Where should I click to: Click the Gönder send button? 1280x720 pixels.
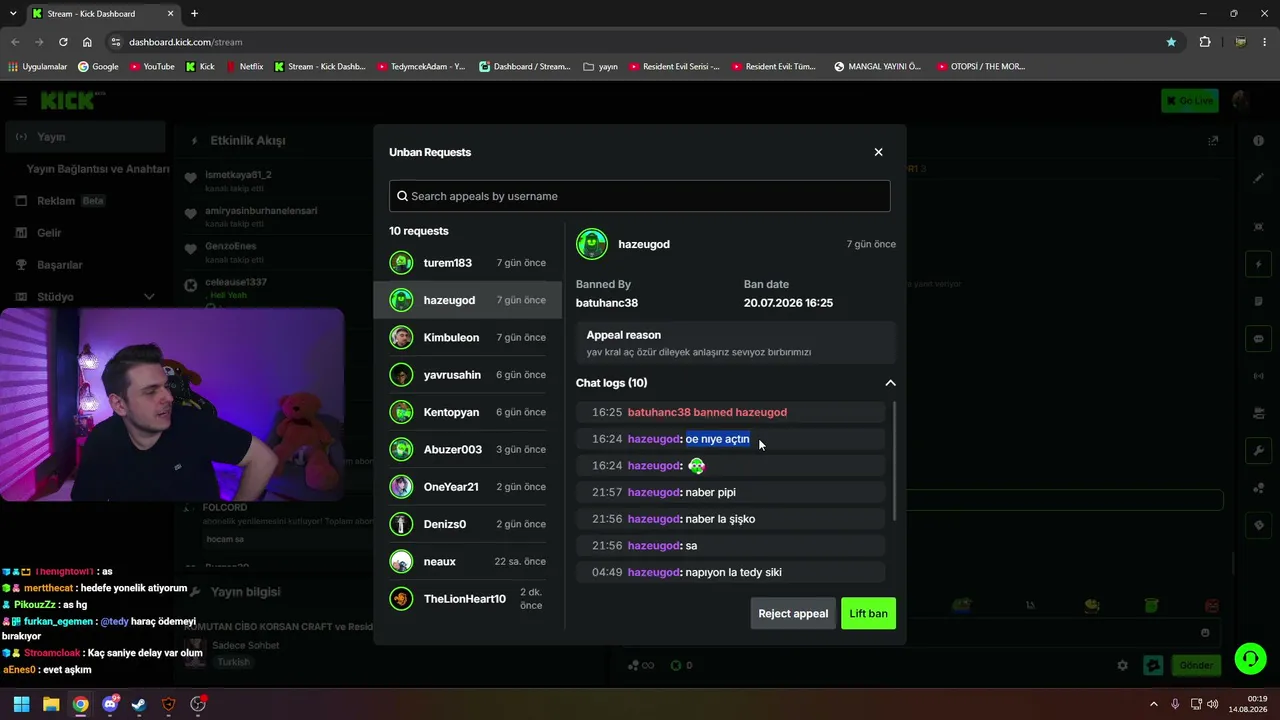1196,665
